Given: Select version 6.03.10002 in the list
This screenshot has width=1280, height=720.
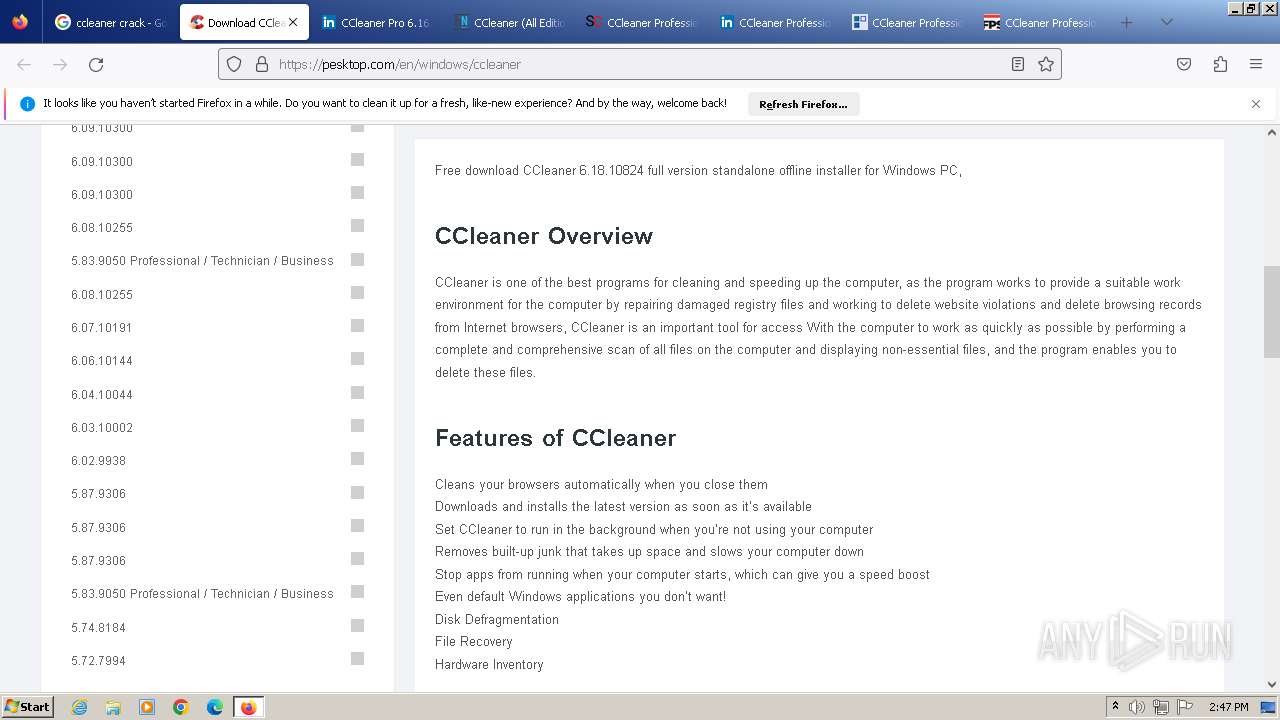Looking at the screenshot, I should [102, 428].
